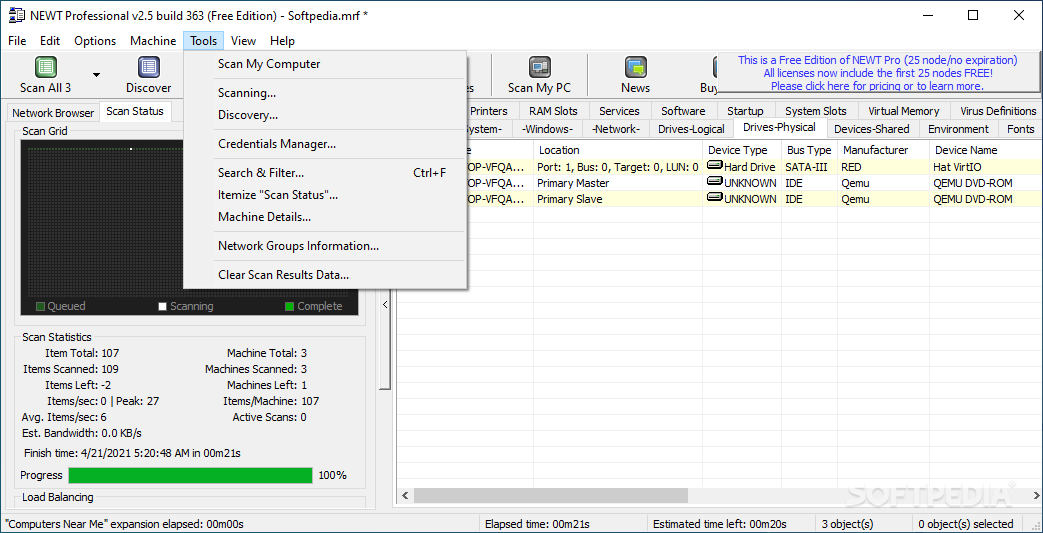
Task: Select the Scan Status tab
Action: [x=135, y=111]
